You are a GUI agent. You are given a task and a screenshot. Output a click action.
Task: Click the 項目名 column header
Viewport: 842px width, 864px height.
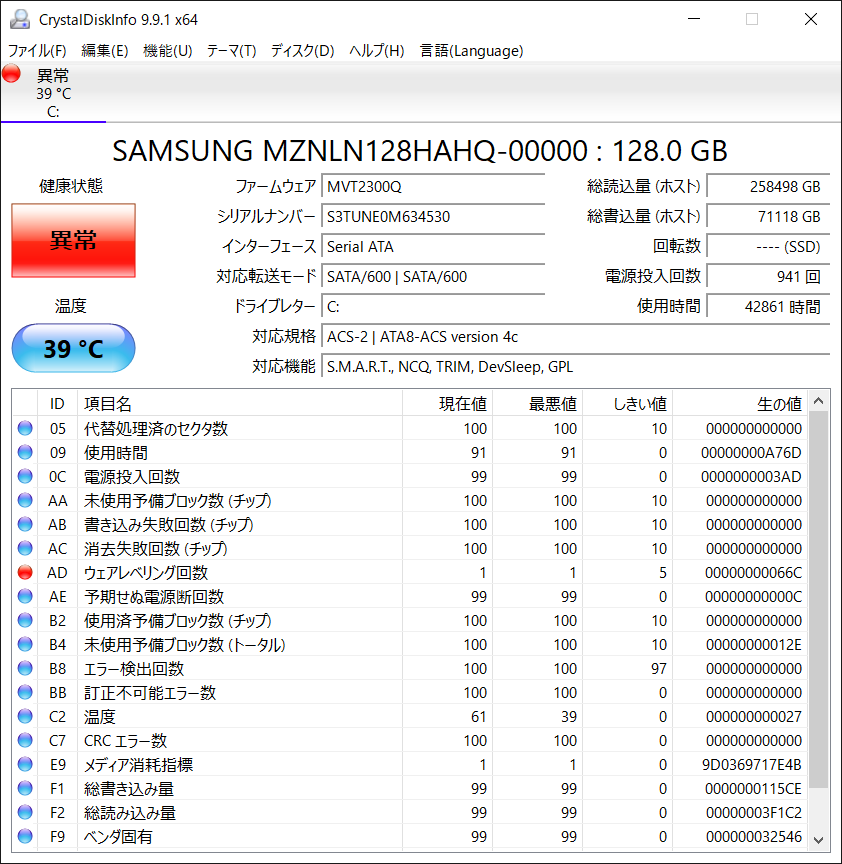click(x=240, y=404)
